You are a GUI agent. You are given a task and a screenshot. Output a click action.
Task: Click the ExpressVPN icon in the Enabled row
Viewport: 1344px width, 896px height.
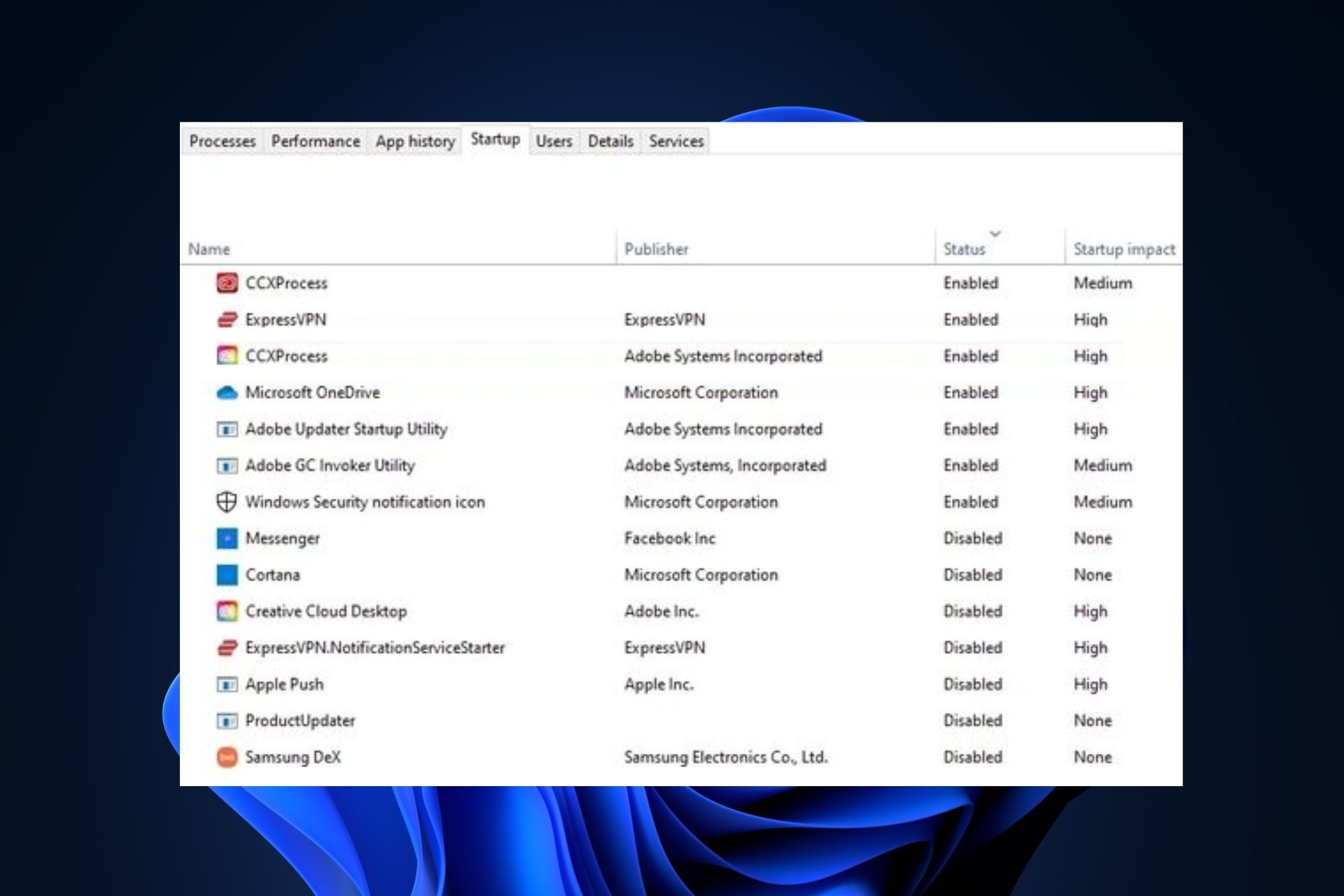tap(227, 320)
